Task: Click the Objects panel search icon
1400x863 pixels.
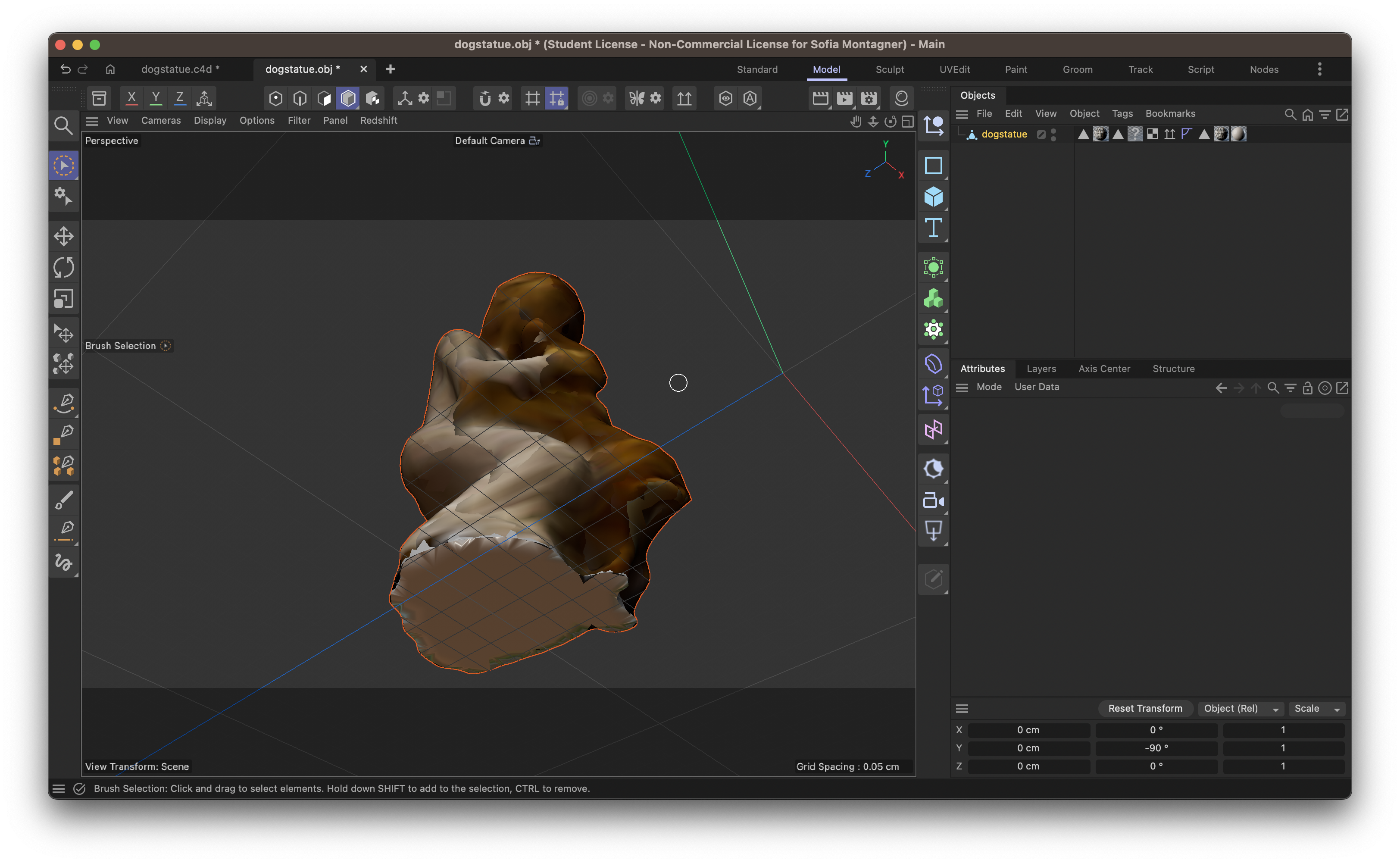Action: (1291, 115)
